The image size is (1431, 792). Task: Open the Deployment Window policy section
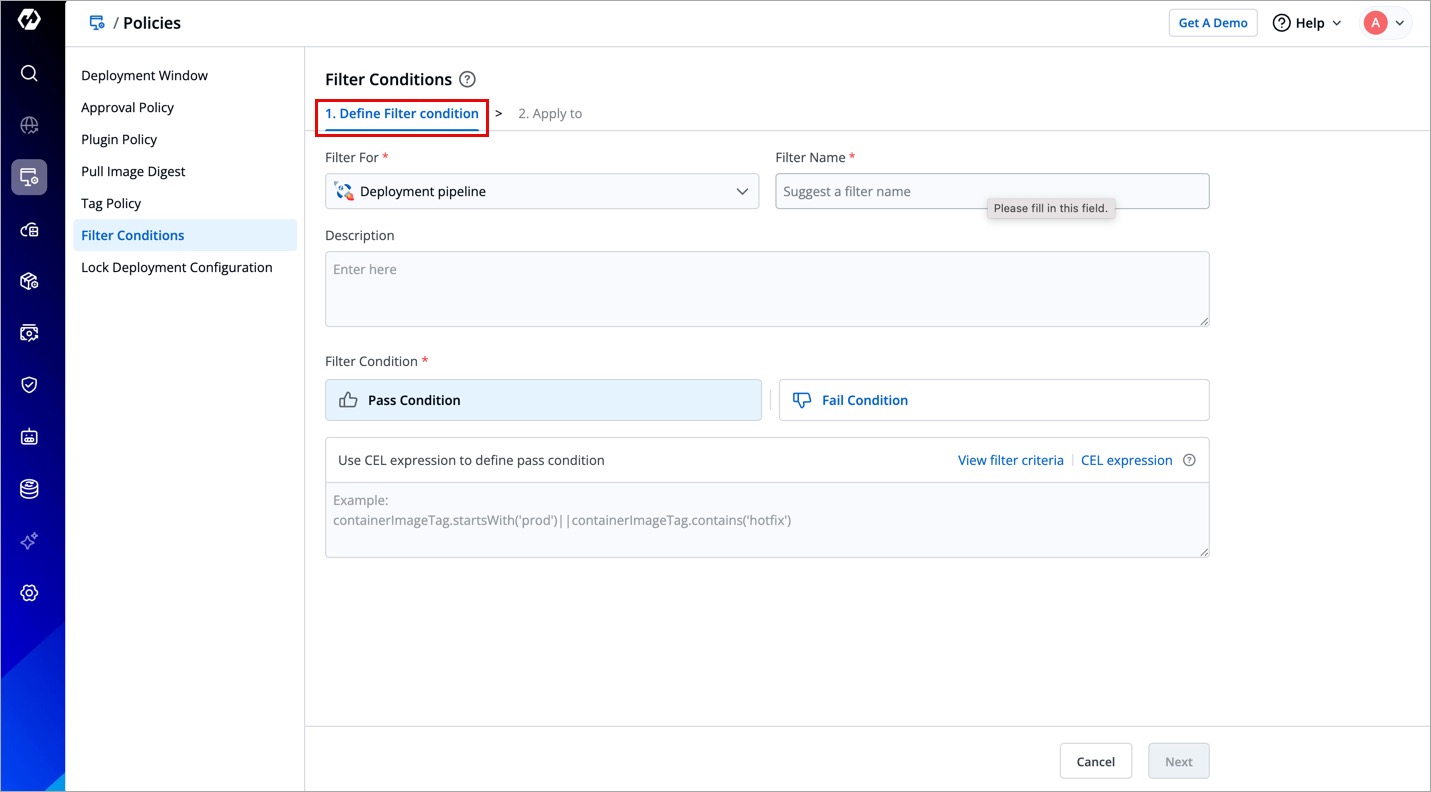click(x=145, y=76)
